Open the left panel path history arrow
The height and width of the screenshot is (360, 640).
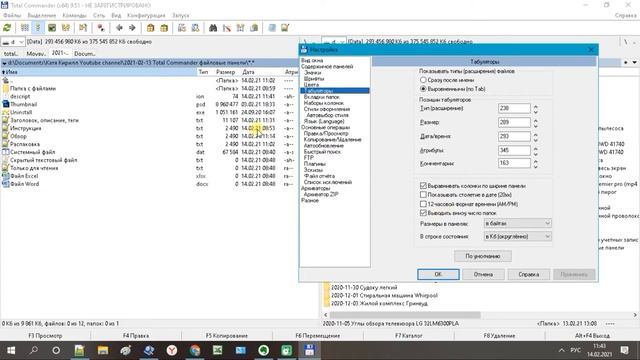(4, 63)
